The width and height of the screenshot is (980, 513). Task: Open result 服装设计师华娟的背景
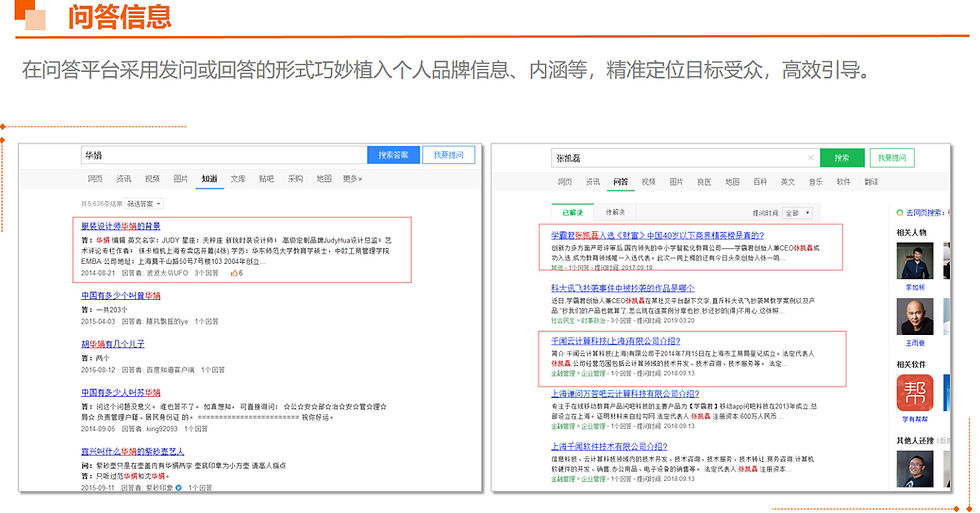[121, 226]
